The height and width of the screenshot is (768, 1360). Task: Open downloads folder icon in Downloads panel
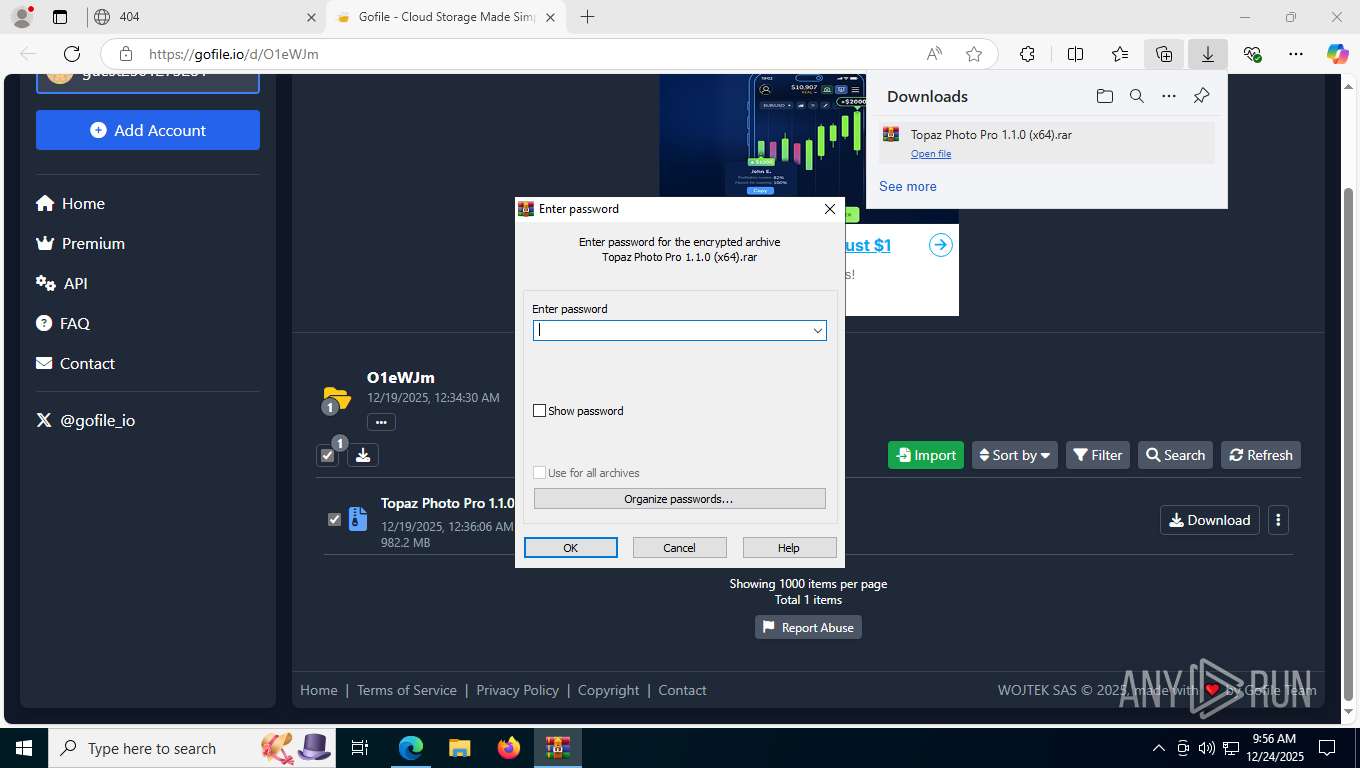coord(1104,96)
